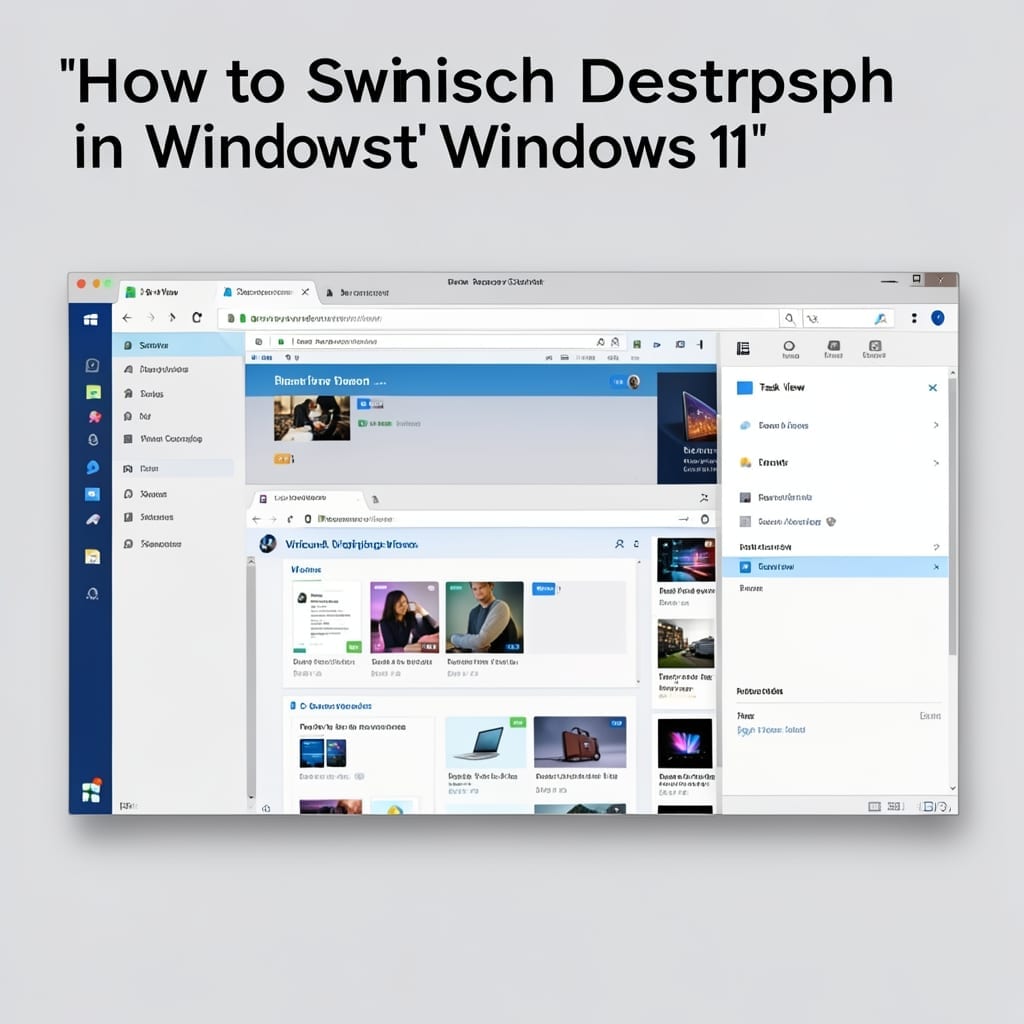Screen dimensions: 1024x1024
Task: Select the highlighted first item in the light sidebar list
Action: point(178,345)
